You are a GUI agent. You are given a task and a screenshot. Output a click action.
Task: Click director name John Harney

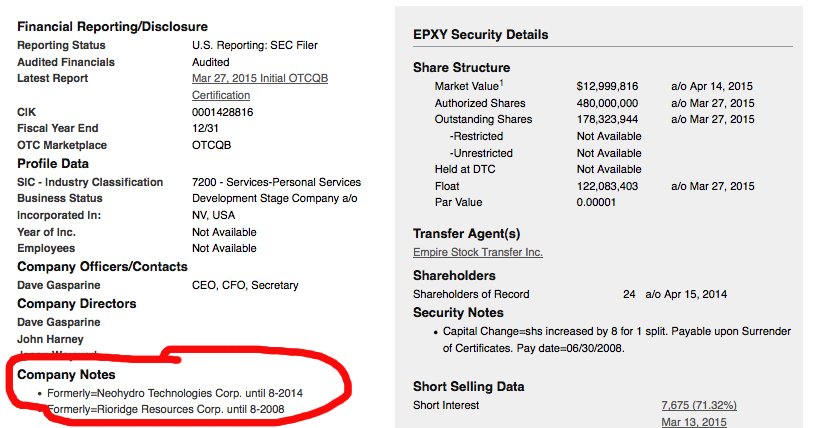click(x=52, y=338)
